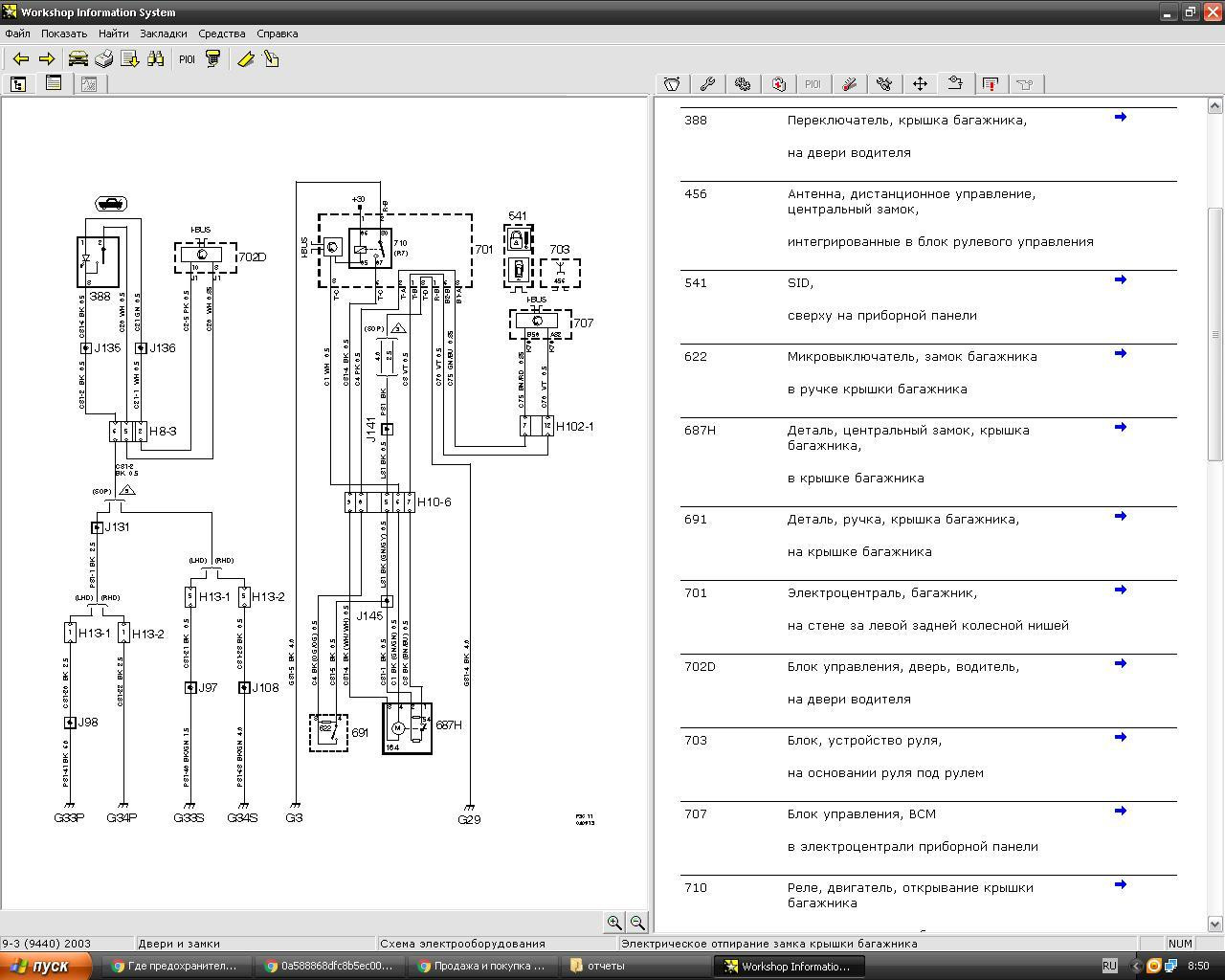
Task: Follow the arrow link for component 687H
Action: tap(1121, 428)
